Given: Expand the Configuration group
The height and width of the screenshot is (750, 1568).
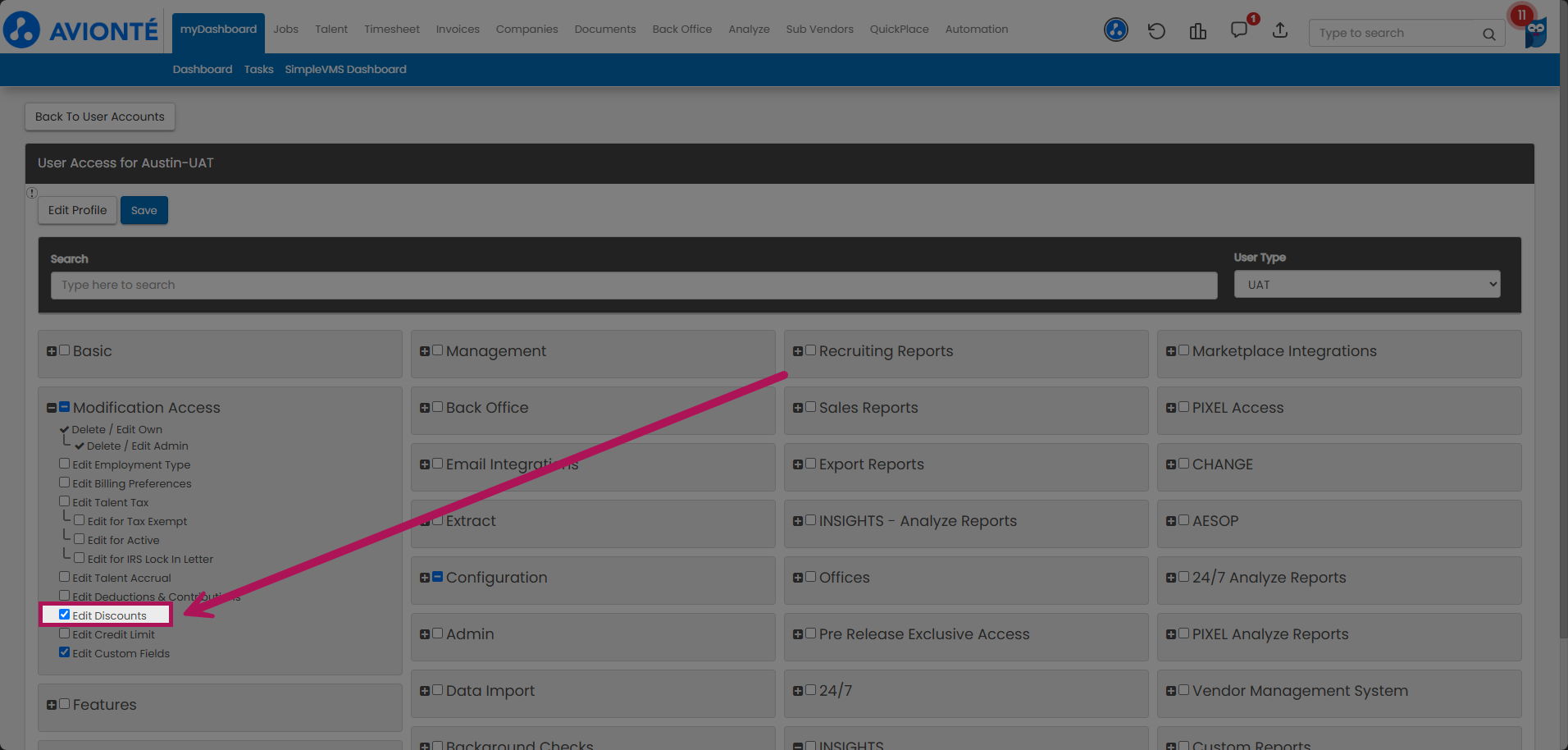Looking at the screenshot, I should pyautogui.click(x=425, y=578).
